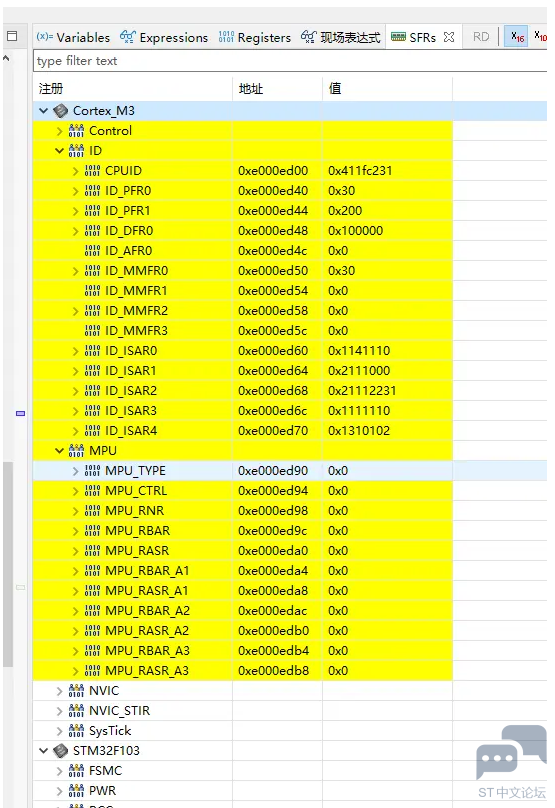
Task: Expand the CPUID register
Action: (x=76, y=171)
